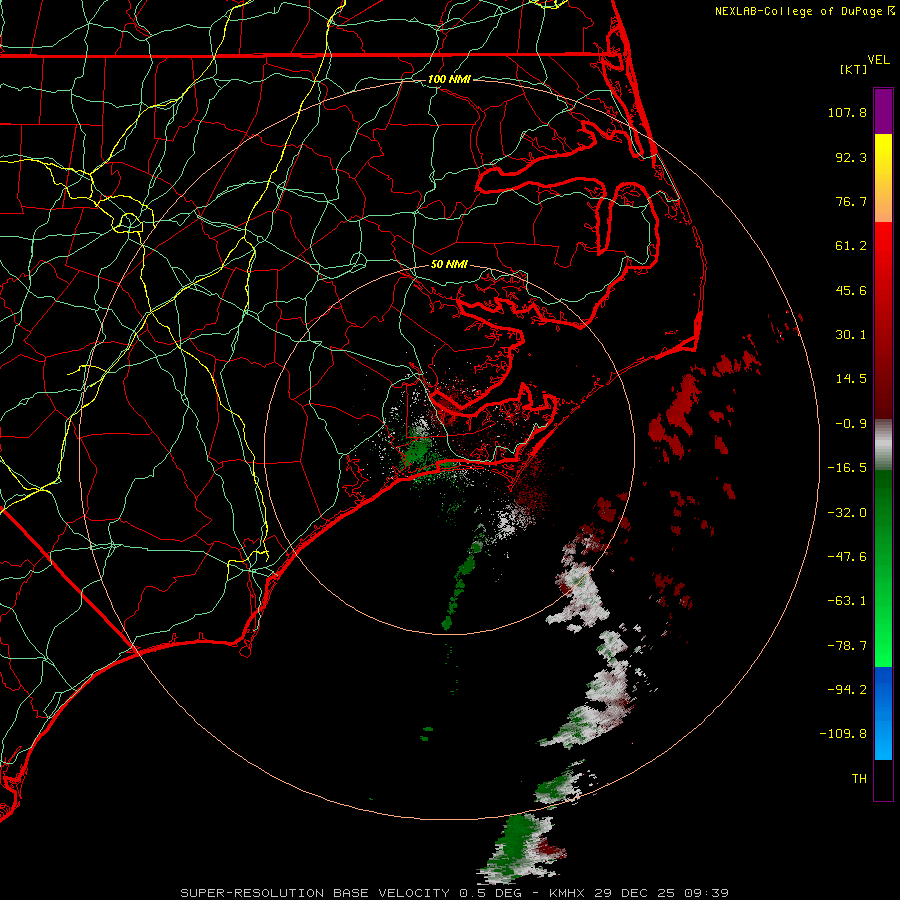The height and width of the screenshot is (900, 900).
Task: Click the 61.2 legend value
Action: click(851, 246)
